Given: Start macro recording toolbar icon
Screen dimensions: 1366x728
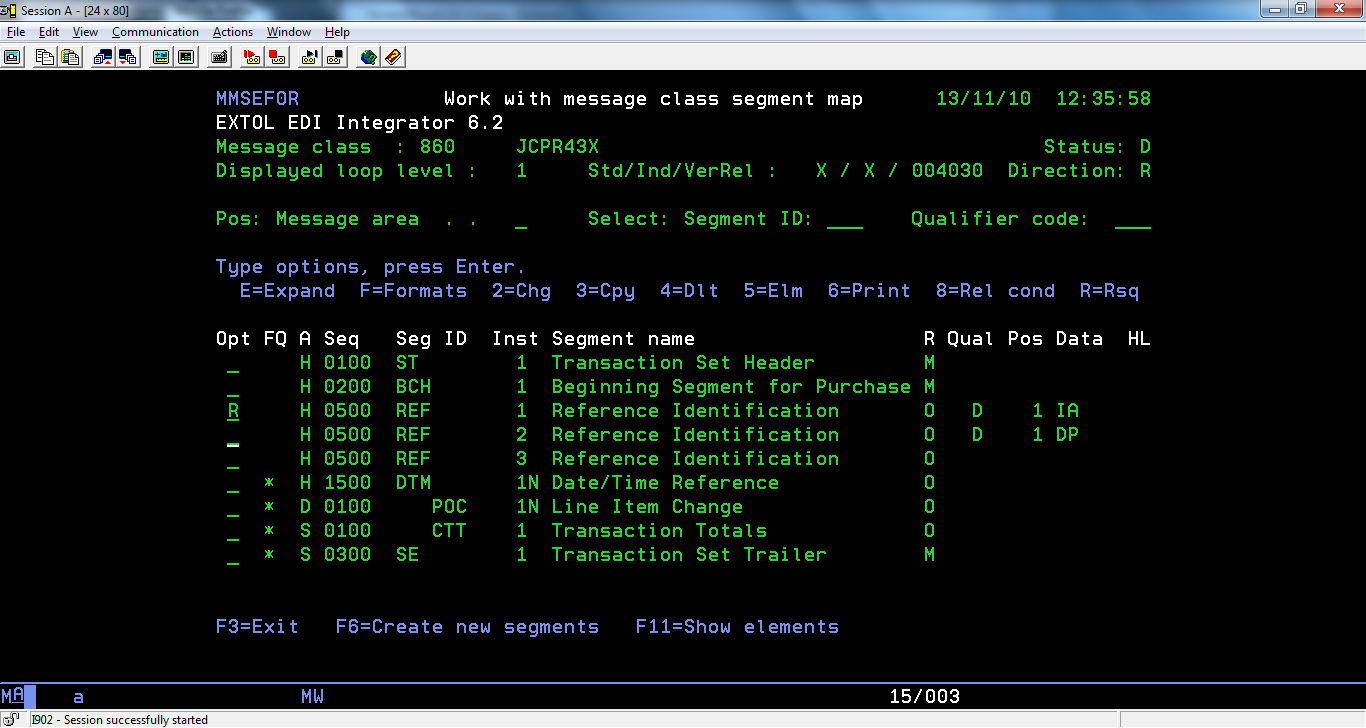Looking at the screenshot, I should tap(253, 57).
